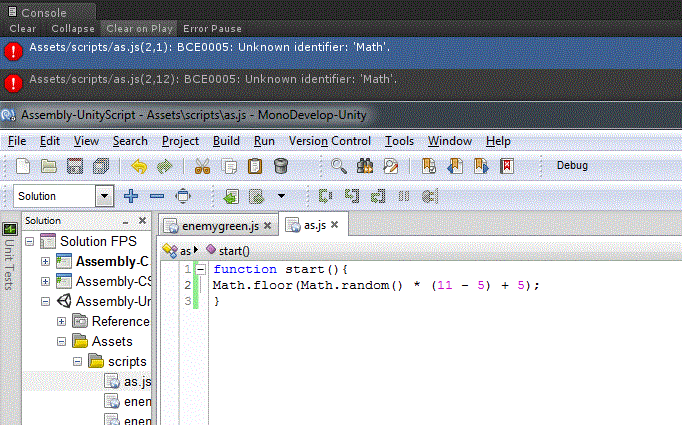Image resolution: width=682 pixels, height=425 pixels.
Task: Click the Paste clipboard icon
Action: (255, 166)
